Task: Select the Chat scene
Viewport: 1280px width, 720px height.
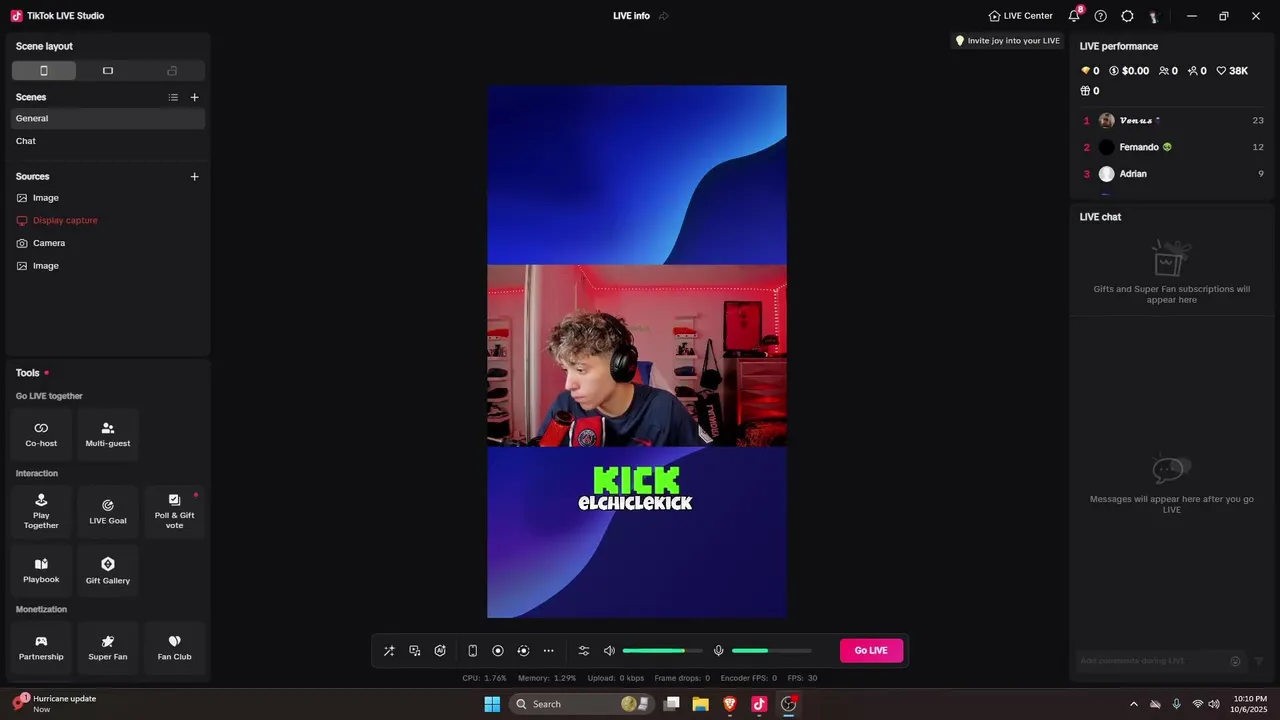Action: click(x=108, y=141)
